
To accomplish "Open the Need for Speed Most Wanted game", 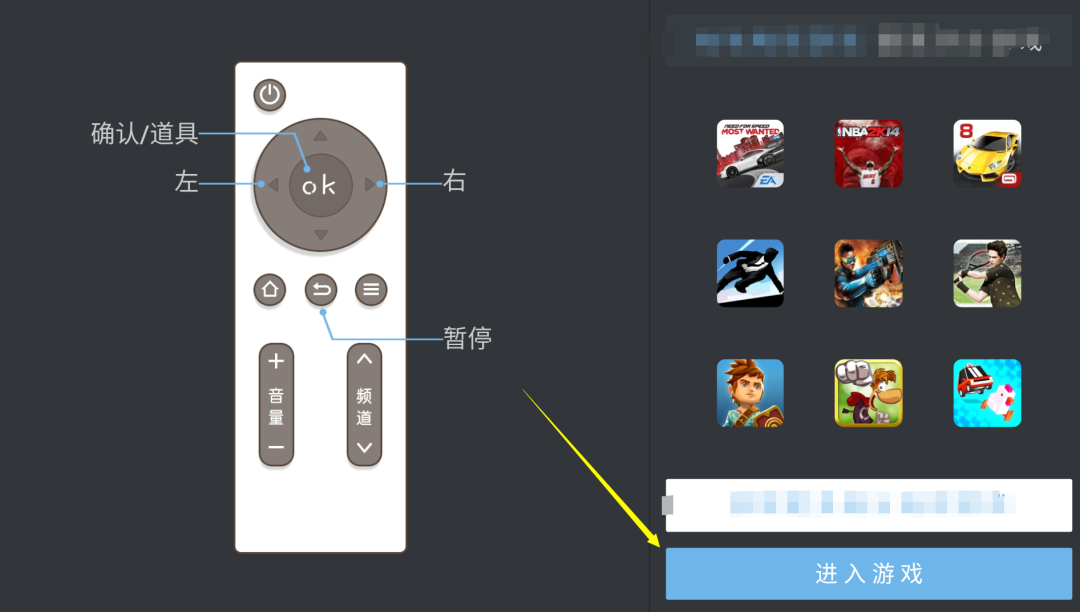I will pyautogui.click(x=750, y=154).
